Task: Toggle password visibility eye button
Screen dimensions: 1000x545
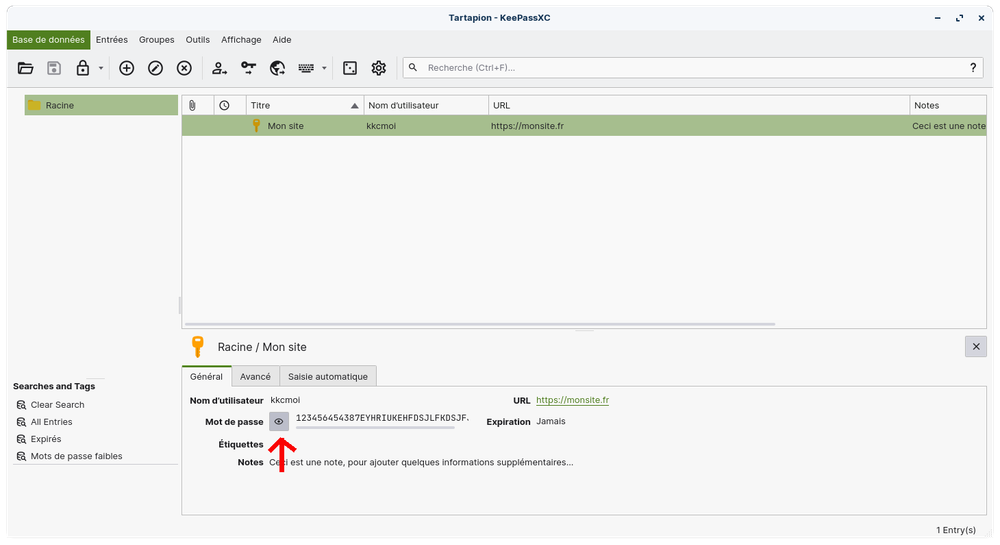Action: click(279, 422)
